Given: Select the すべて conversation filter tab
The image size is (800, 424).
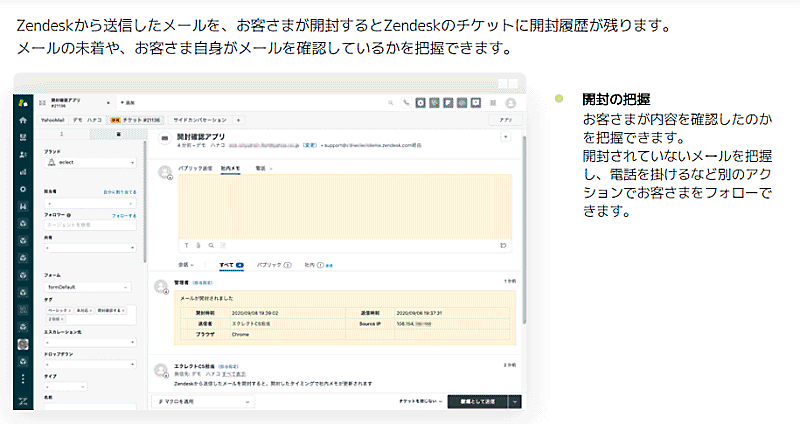Looking at the screenshot, I should (x=229, y=267).
